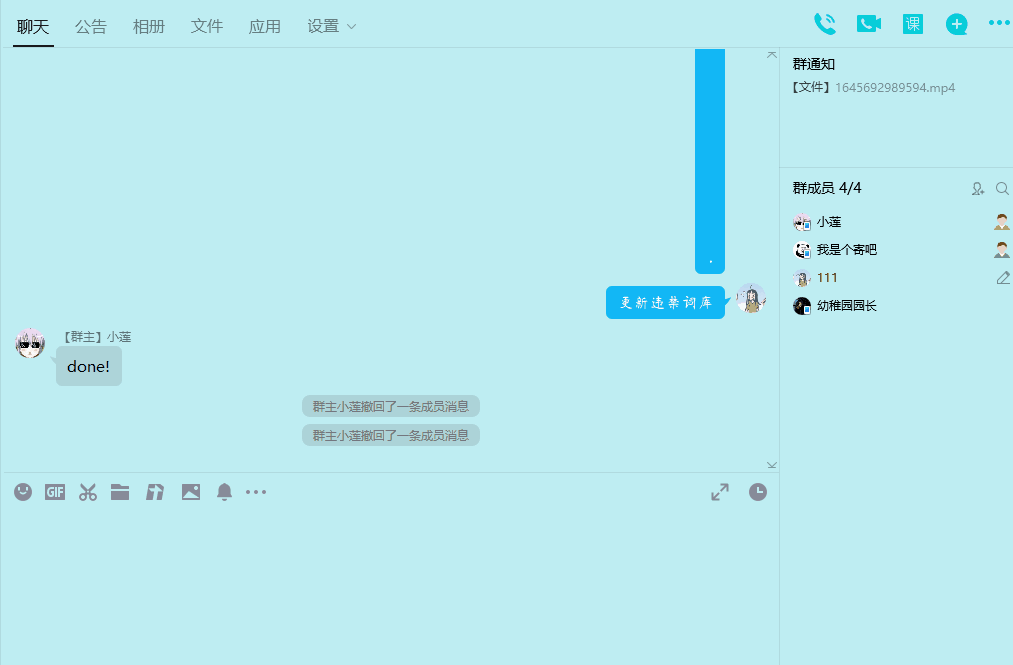Viewport: 1013px width, 665px height.
Task: Click the 更新违禁词库 message bubble
Action: click(x=665, y=302)
